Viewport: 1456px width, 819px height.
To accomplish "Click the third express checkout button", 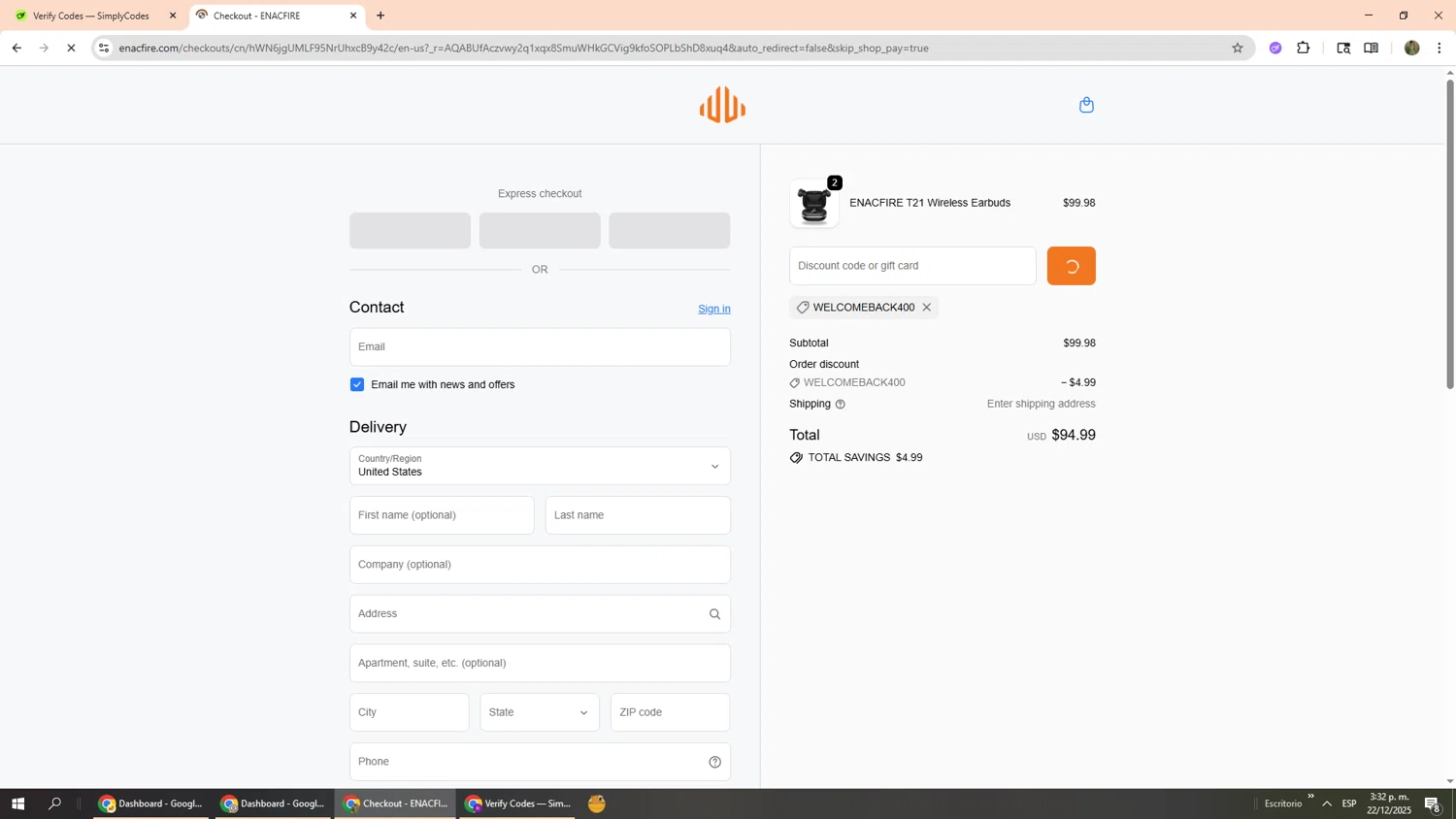I will (670, 231).
